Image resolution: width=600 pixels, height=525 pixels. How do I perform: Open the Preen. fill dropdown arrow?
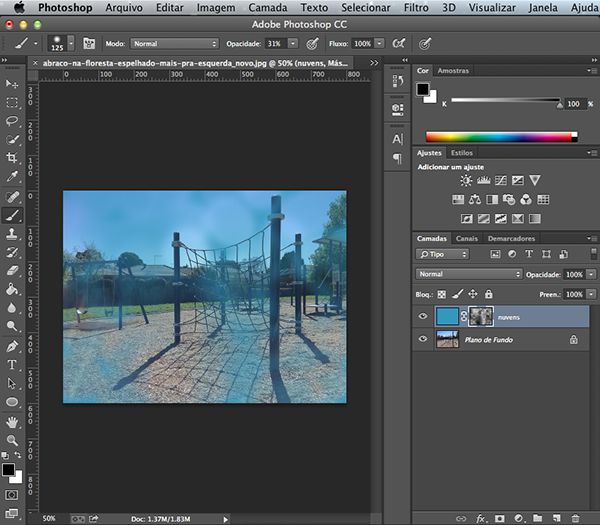[592, 294]
